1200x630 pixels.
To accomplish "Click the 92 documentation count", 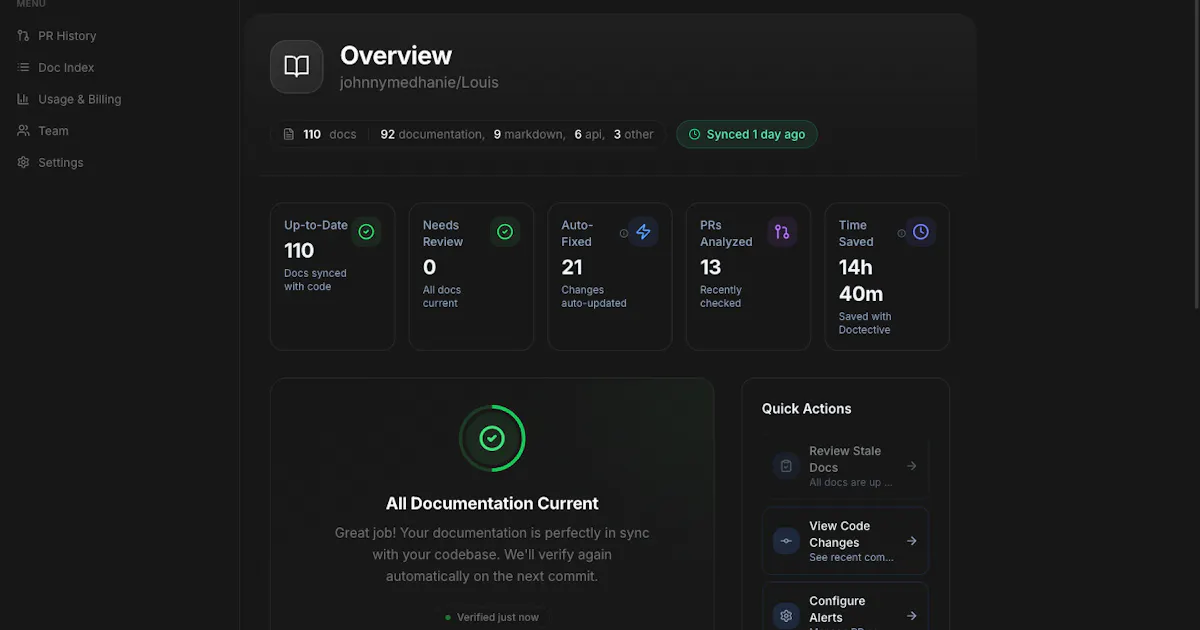I will click(x=432, y=134).
